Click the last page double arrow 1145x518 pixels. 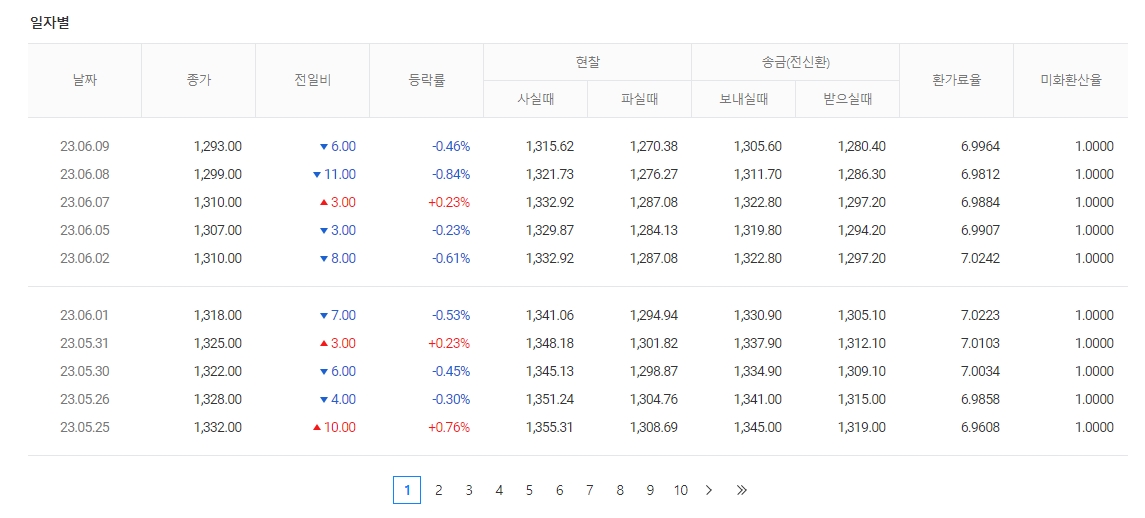tap(742, 490)
